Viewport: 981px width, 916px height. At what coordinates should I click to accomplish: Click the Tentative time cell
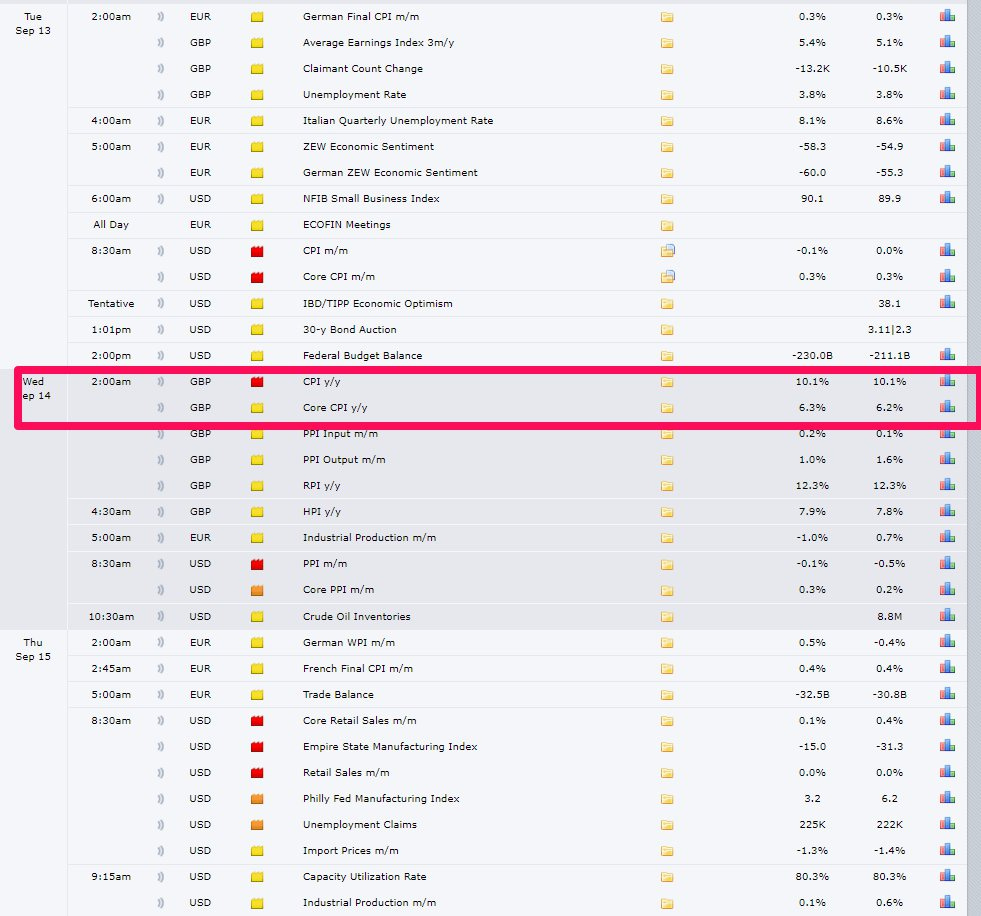[111, 303]
